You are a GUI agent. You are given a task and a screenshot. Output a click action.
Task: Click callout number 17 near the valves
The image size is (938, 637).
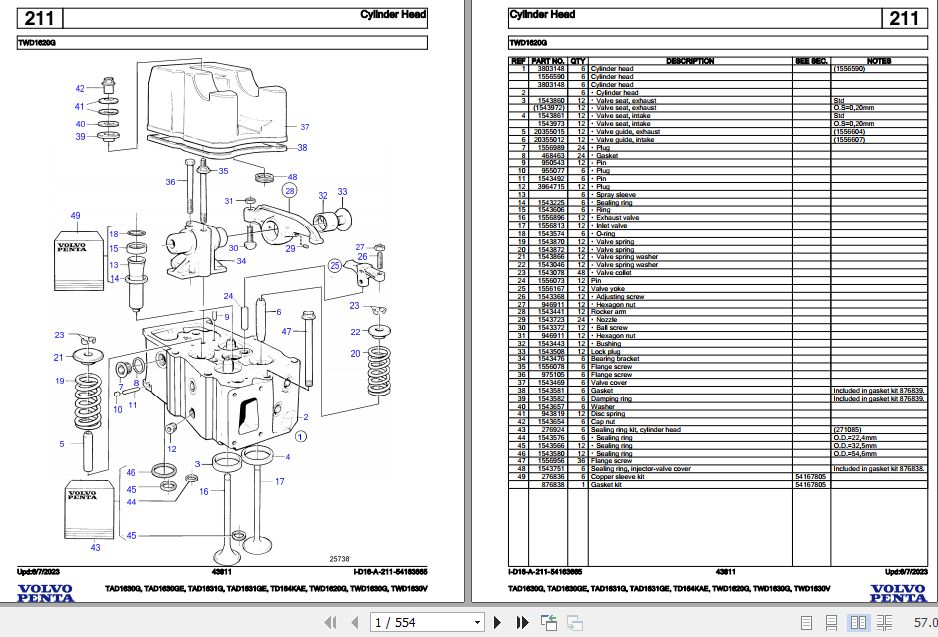tap(280, 481)
